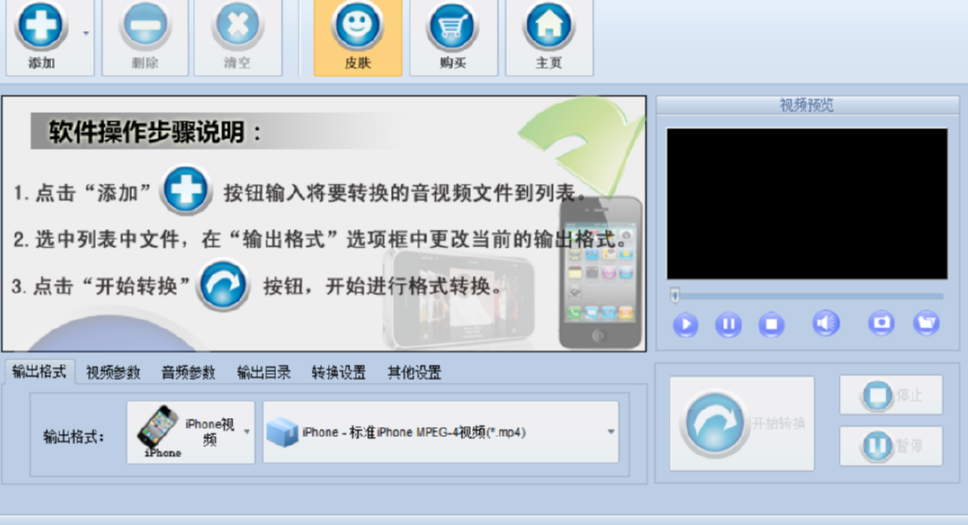
Task: Click the black video preview area
Action: [x=807, y=204]
